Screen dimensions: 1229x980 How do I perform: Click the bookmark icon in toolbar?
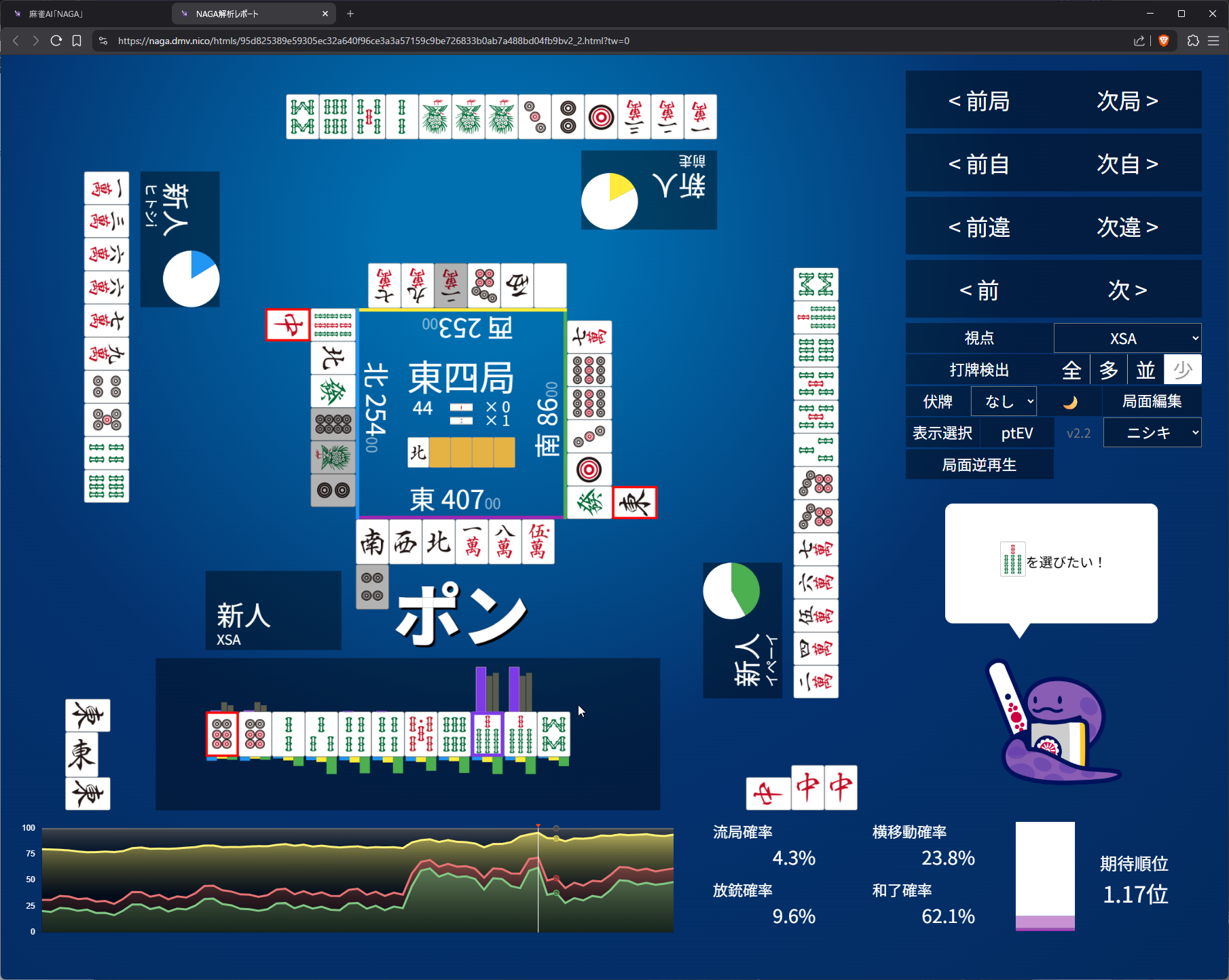[77, 41]
